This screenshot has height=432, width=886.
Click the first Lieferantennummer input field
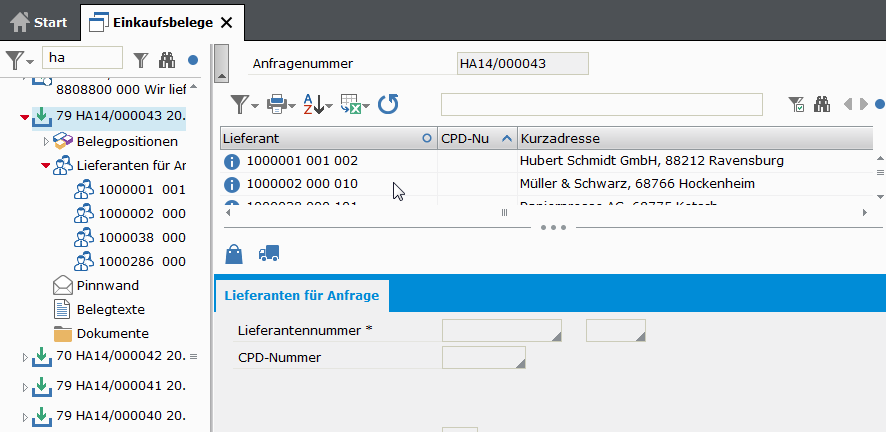pos(502,330)
